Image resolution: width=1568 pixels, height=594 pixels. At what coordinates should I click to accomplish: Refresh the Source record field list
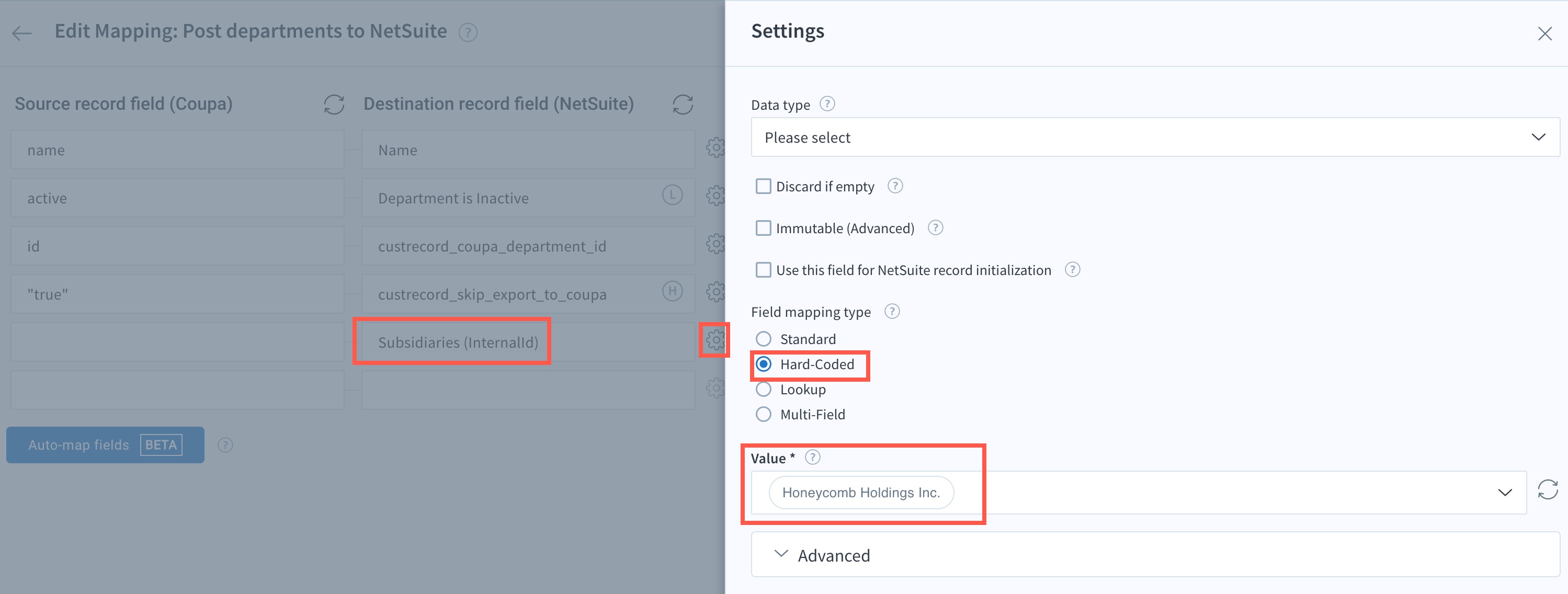coord(334,104)
